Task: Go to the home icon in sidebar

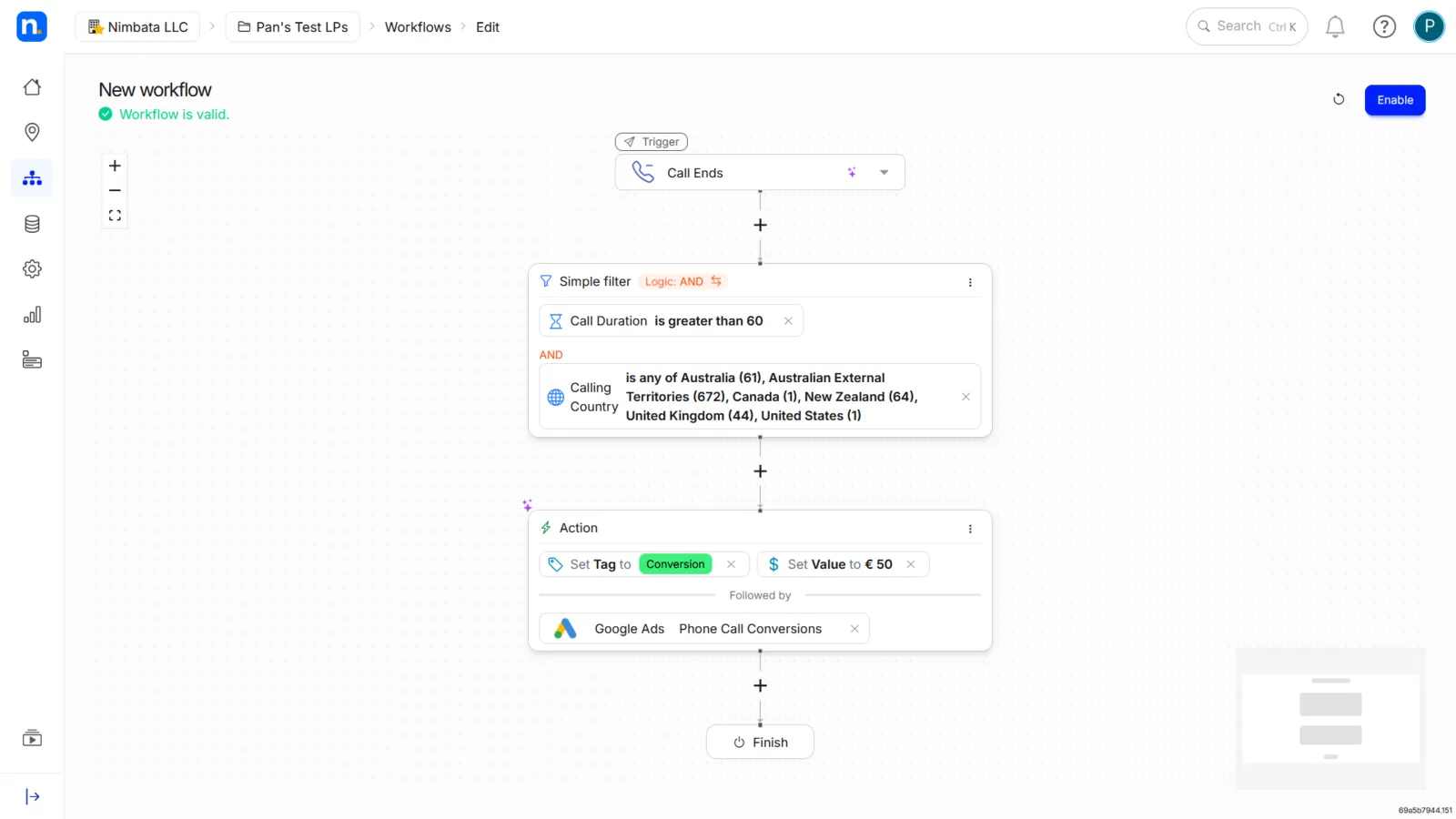Action: [32, 87]
